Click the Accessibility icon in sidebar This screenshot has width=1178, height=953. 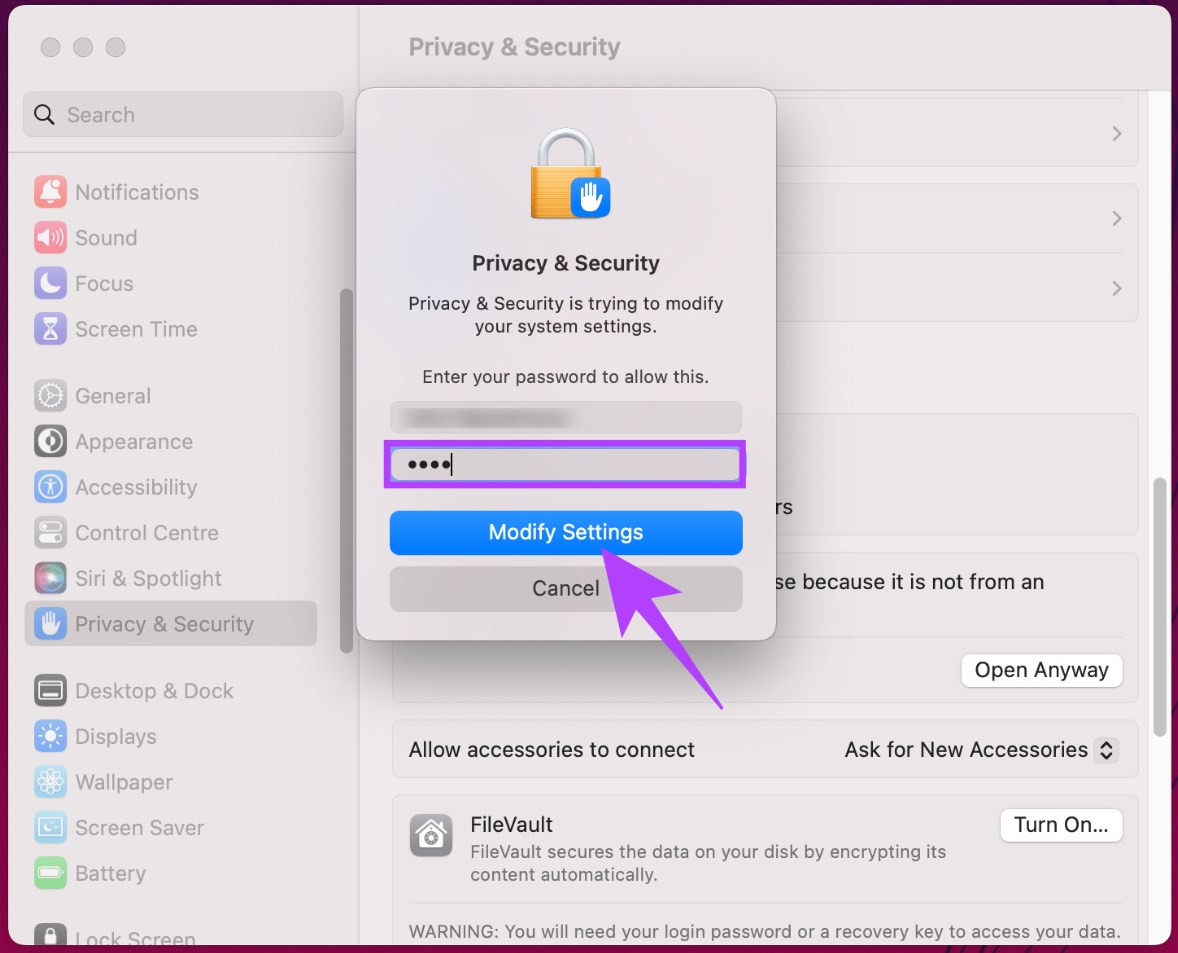(50, 487)
